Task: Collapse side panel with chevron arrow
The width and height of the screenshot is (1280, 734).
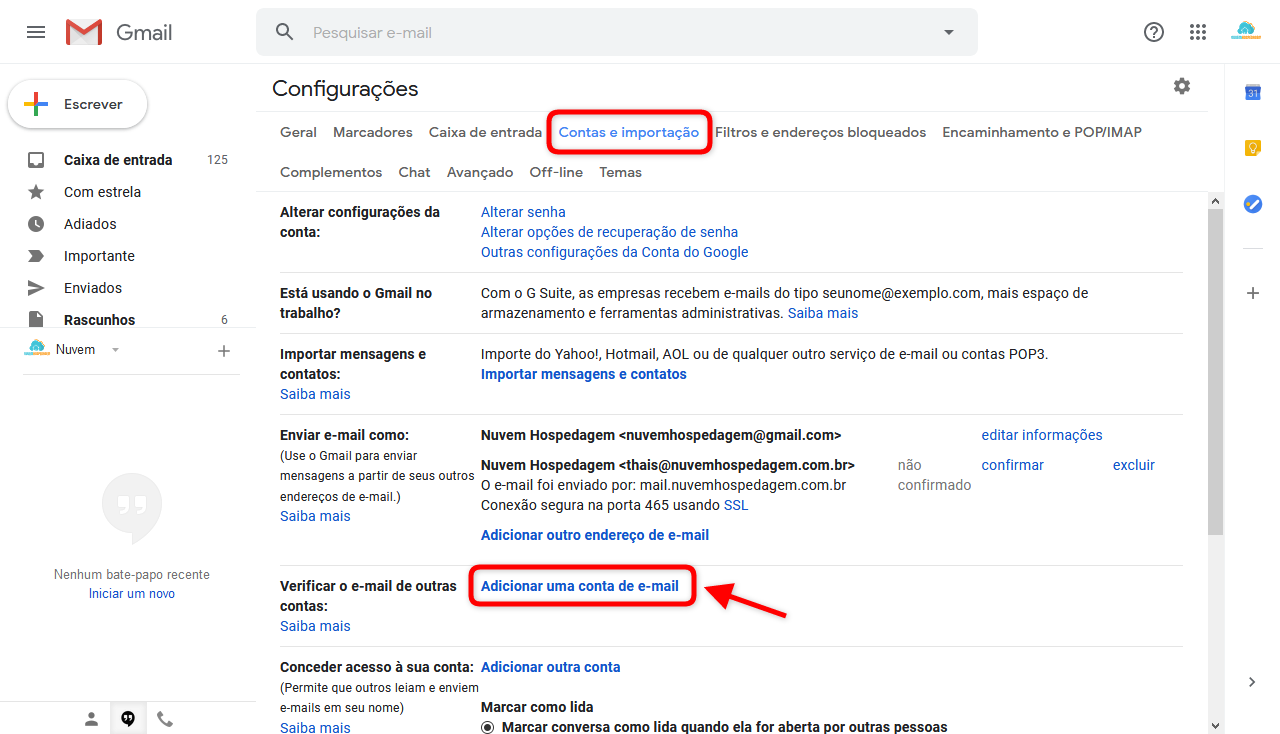Action: click(x=1252, y=682)
